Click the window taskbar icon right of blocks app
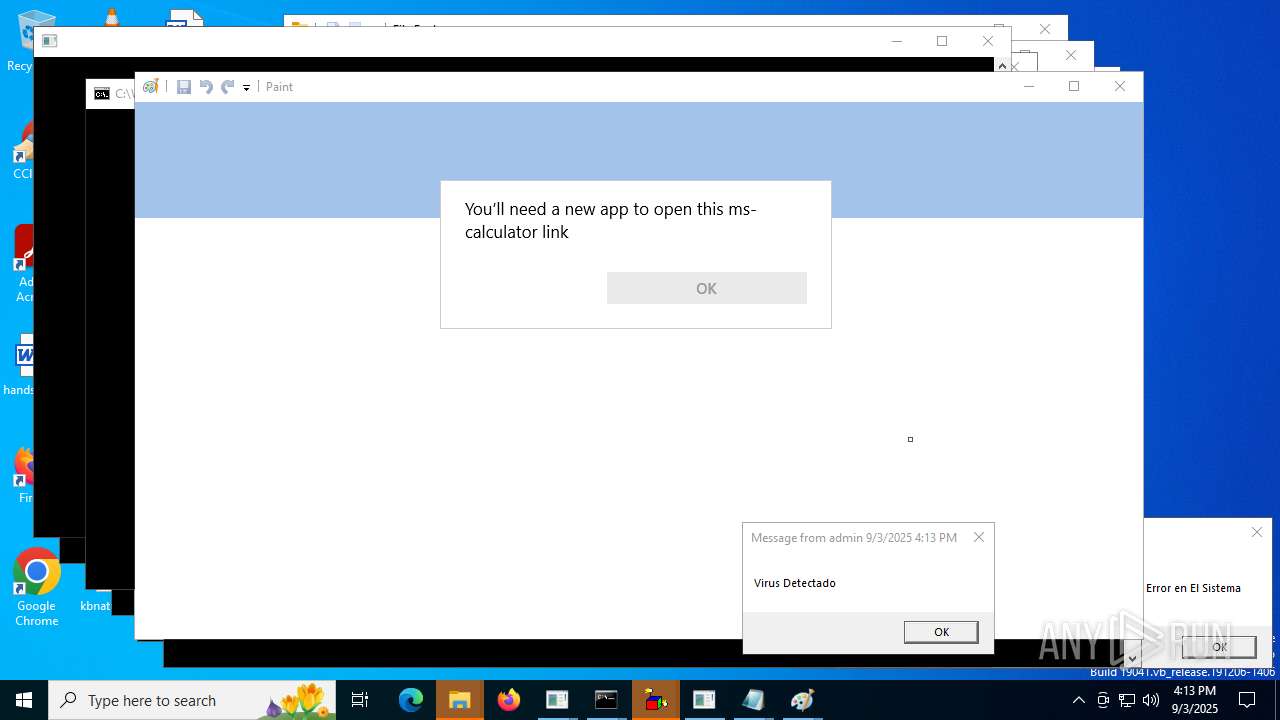1280x720 pixels. click(704, 700)
